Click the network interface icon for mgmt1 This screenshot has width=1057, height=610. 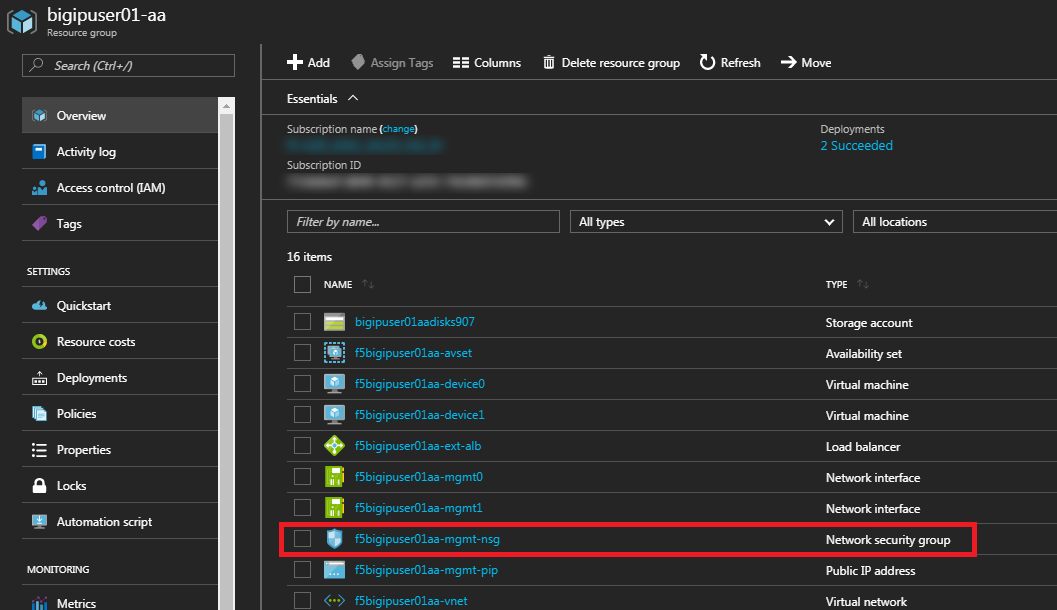[334, 508]
